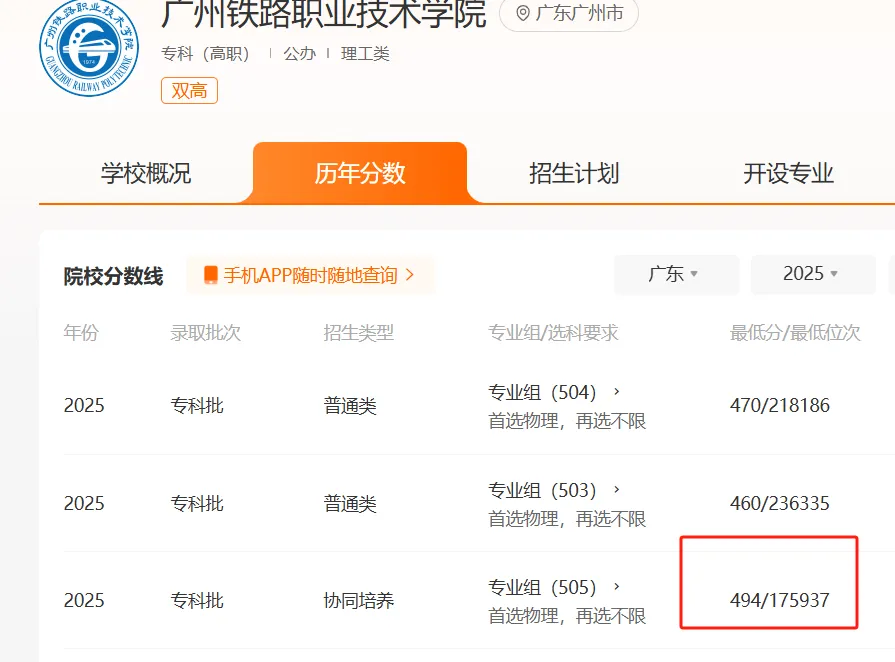Image resolution: width=895 pixels, height=662 pixels.
Task: Click the school title 广州铁路职业技术学院
Action: (x=324, y=14)
